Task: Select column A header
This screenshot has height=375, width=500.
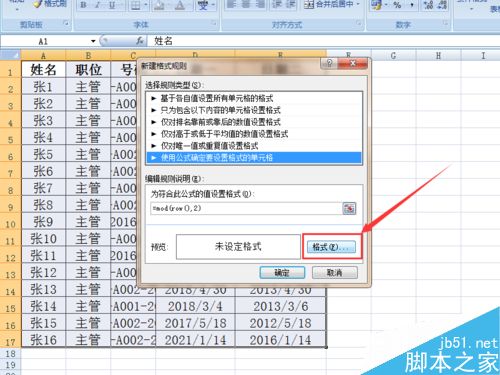Action: click(x=43, y=55)
